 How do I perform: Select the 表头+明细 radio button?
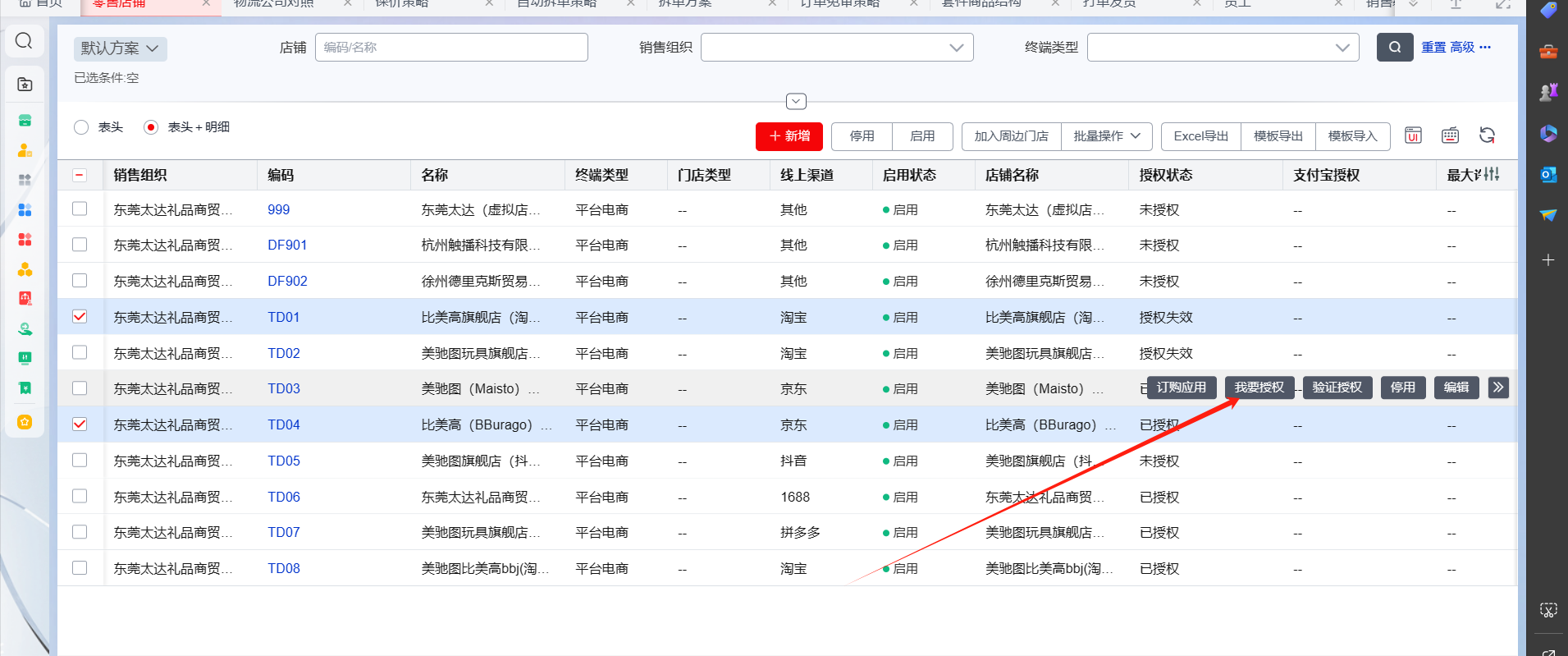151,127
